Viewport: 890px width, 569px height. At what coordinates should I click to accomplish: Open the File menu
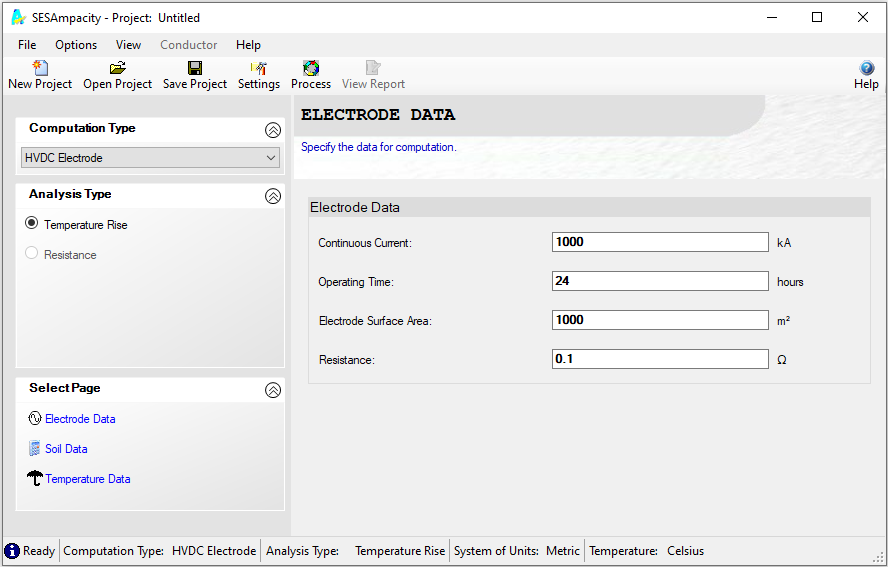click(27, 45)
